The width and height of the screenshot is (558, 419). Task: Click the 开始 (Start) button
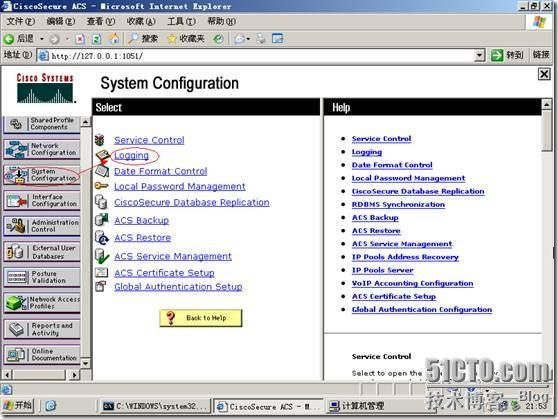[18, 405]
